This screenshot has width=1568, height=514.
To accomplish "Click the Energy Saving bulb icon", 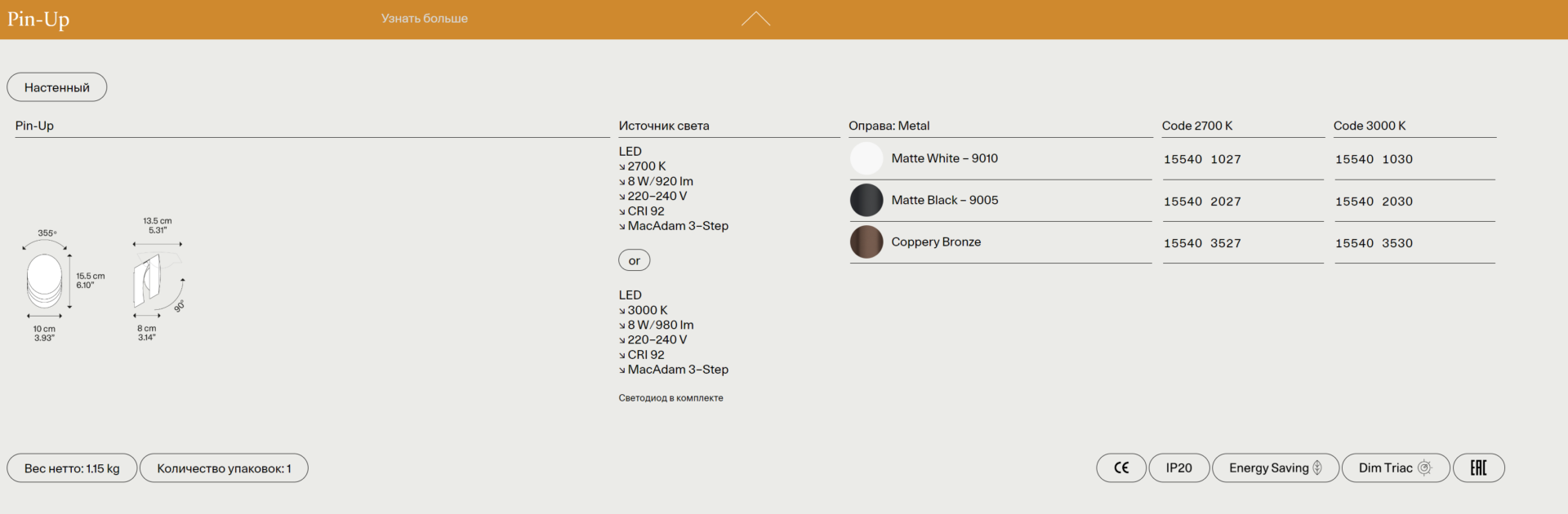I will pyautogui.click(x=1317, y=468).
